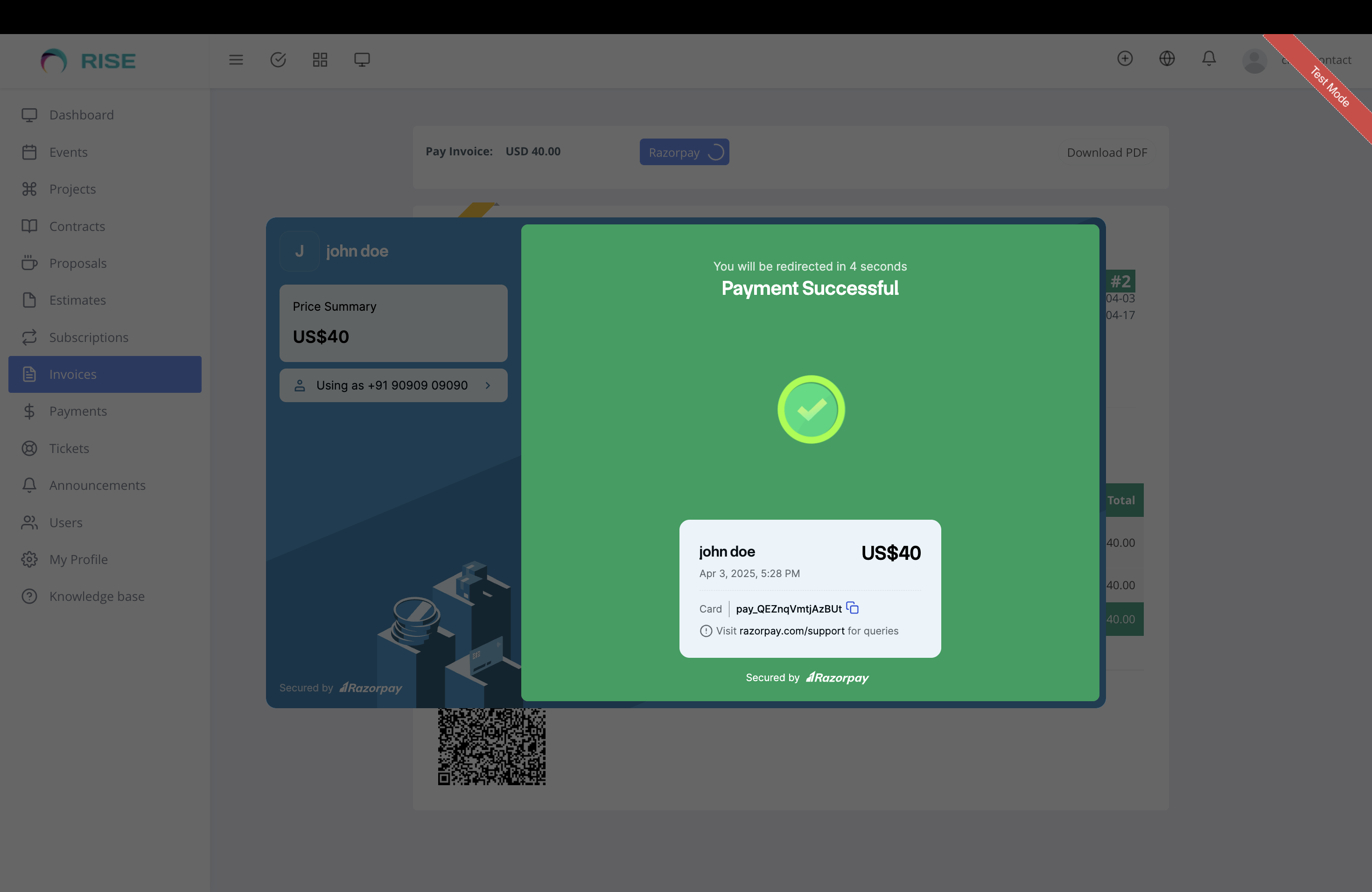The width and height of the screenshot is (1372, 892).
Task: Click the green success checkmark icon
Action: (811, 410)
